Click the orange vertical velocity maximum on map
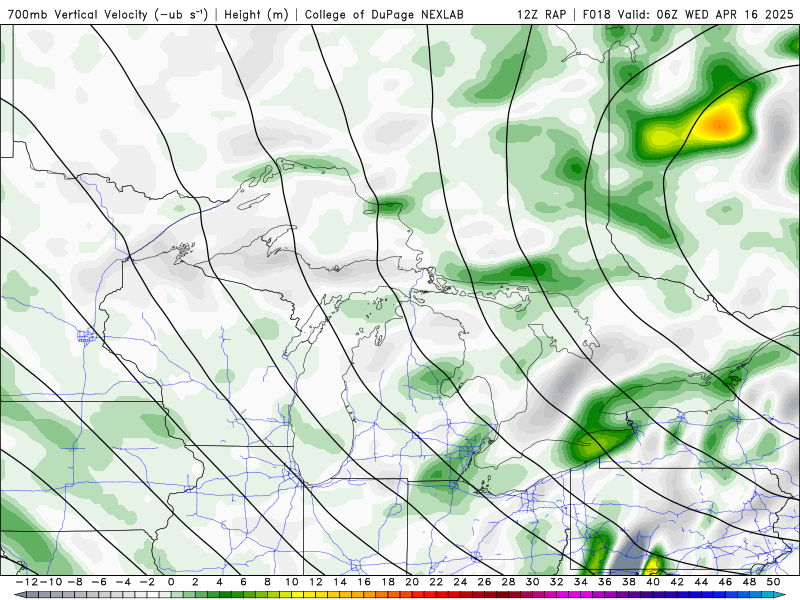Viewport: 800px width, 600px height. tap(720, 123)
